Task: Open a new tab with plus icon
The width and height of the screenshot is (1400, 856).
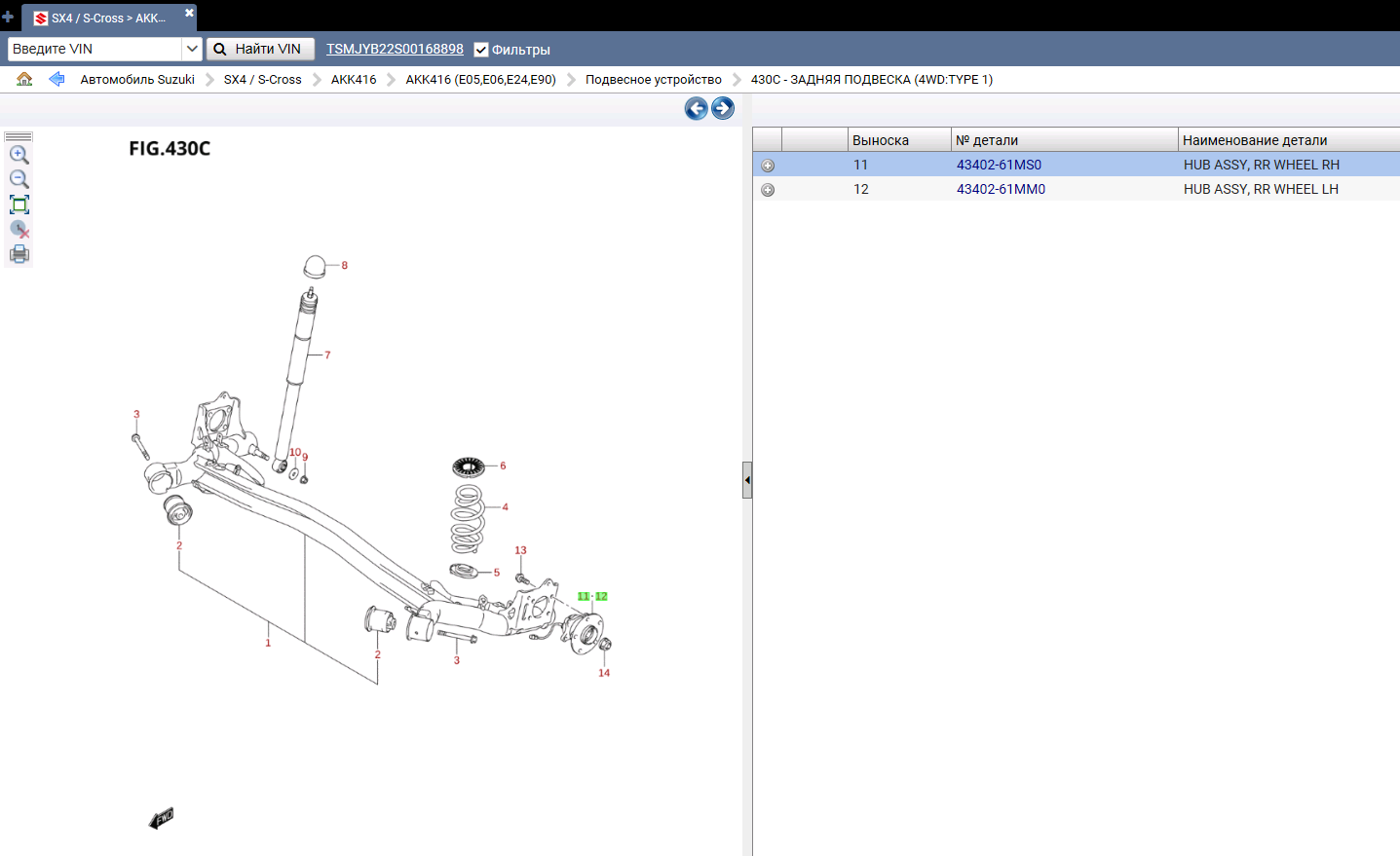Action: point(8,17)
